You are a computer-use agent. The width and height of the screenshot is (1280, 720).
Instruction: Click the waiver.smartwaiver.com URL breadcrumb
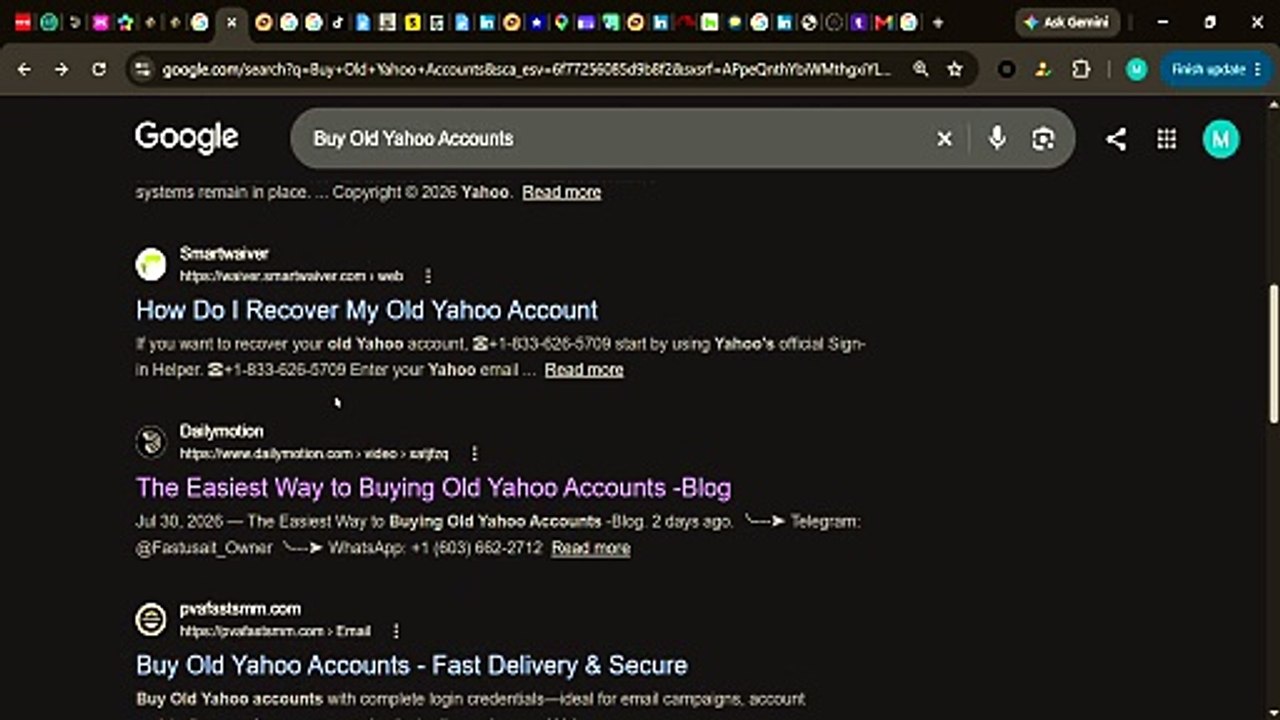(291, 276)
